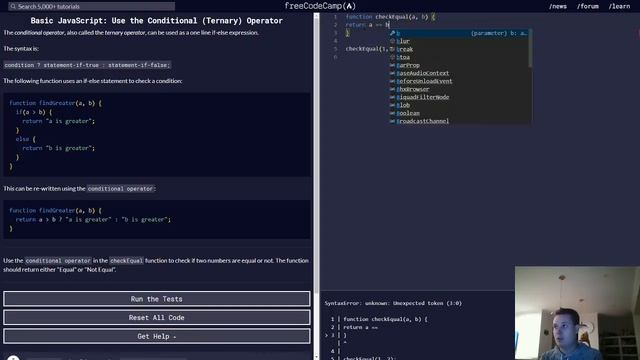
Task: Select 'BiquadFilterNode' autocomplete suggestion
Action: (x=458, y=97)
